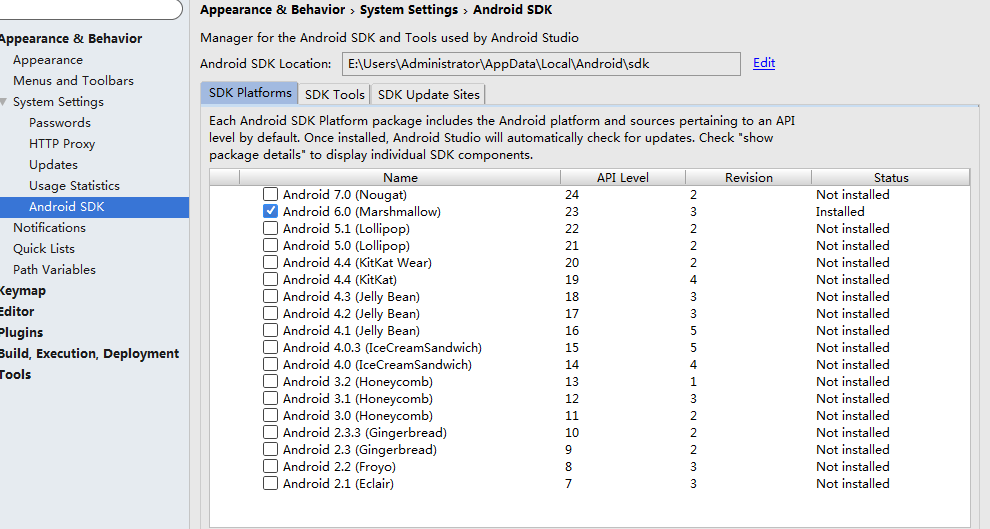990x529 pixels.
Task: Open the Editor settings category
Action: pos(17,312)
